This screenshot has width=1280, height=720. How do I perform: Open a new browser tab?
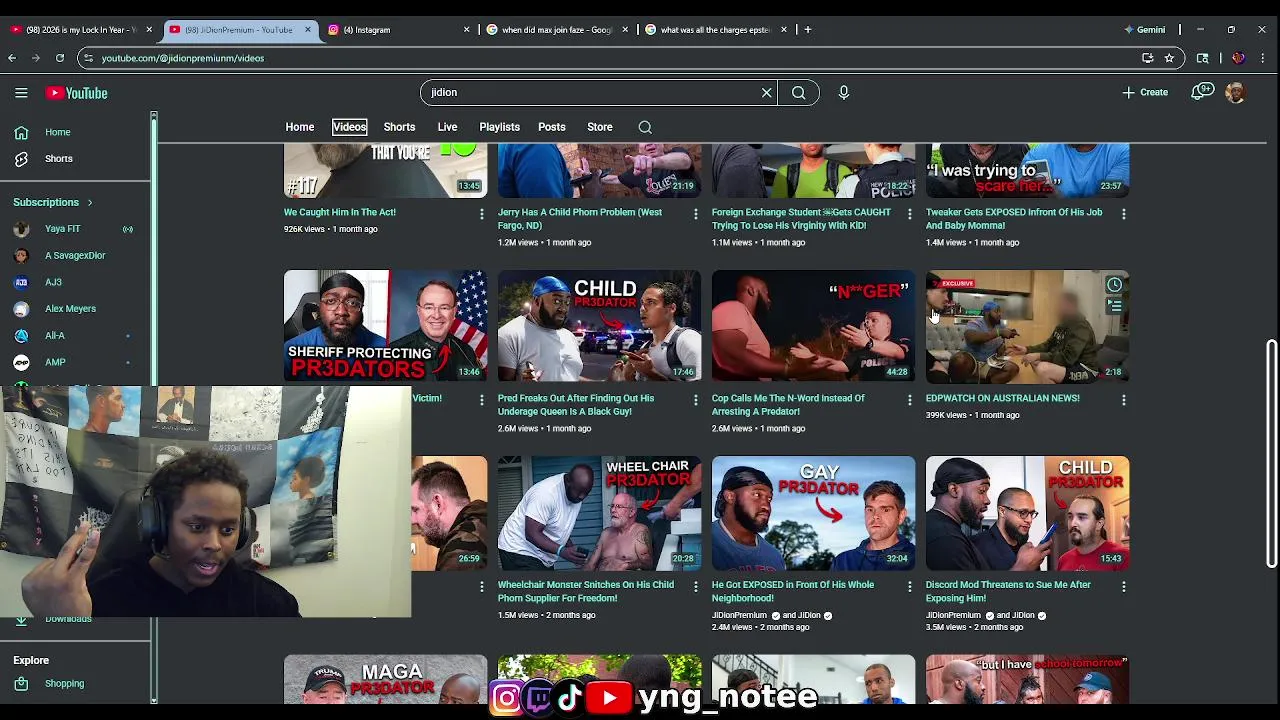point(807,29)
